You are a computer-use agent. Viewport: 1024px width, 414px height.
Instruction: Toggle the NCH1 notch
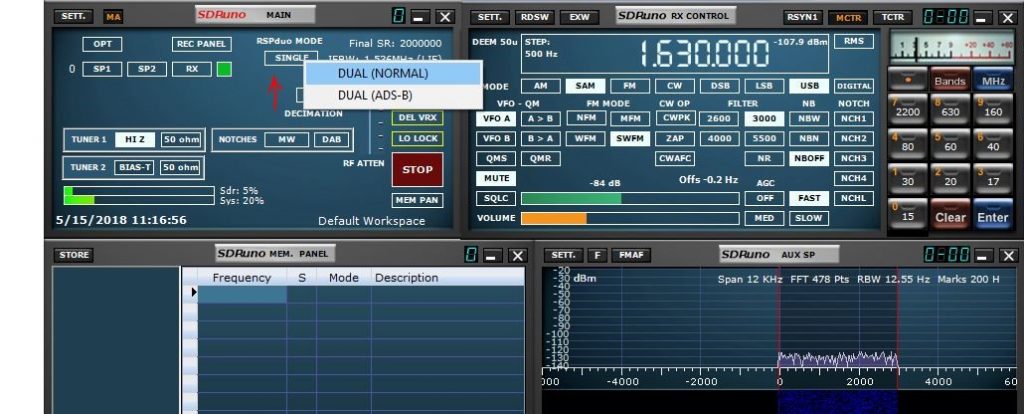coord(854,118)
